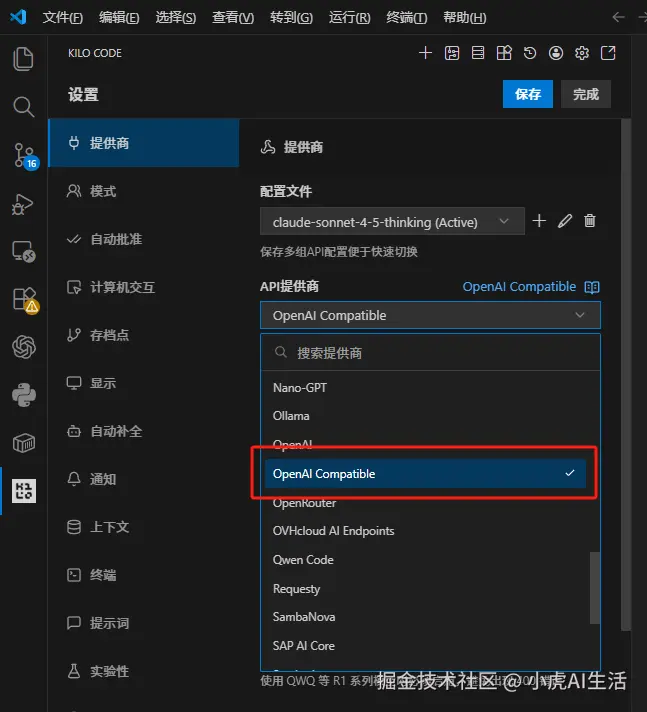Open the marketplace icon in Kilo header
647x712 pixels.
[504, 53]
